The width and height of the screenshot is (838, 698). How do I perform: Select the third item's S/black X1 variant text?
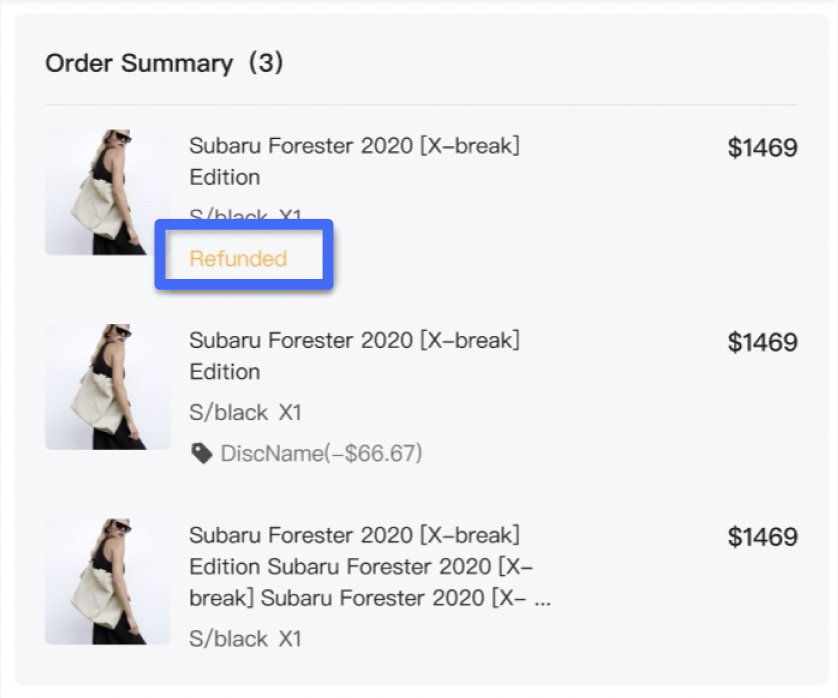[x=245, y=638]
